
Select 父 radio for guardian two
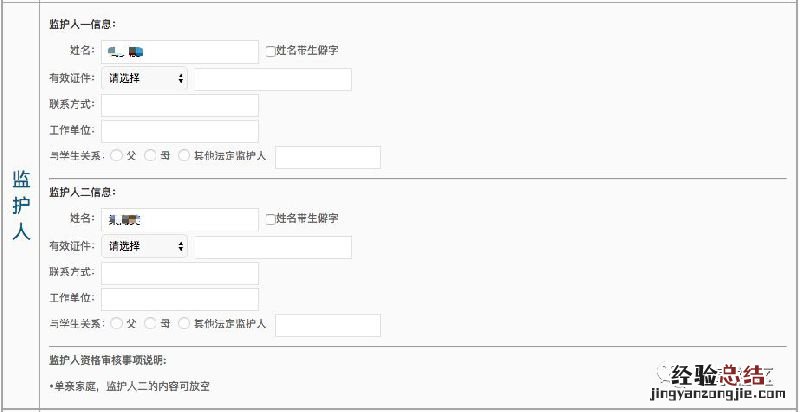[x=117, y=324]
